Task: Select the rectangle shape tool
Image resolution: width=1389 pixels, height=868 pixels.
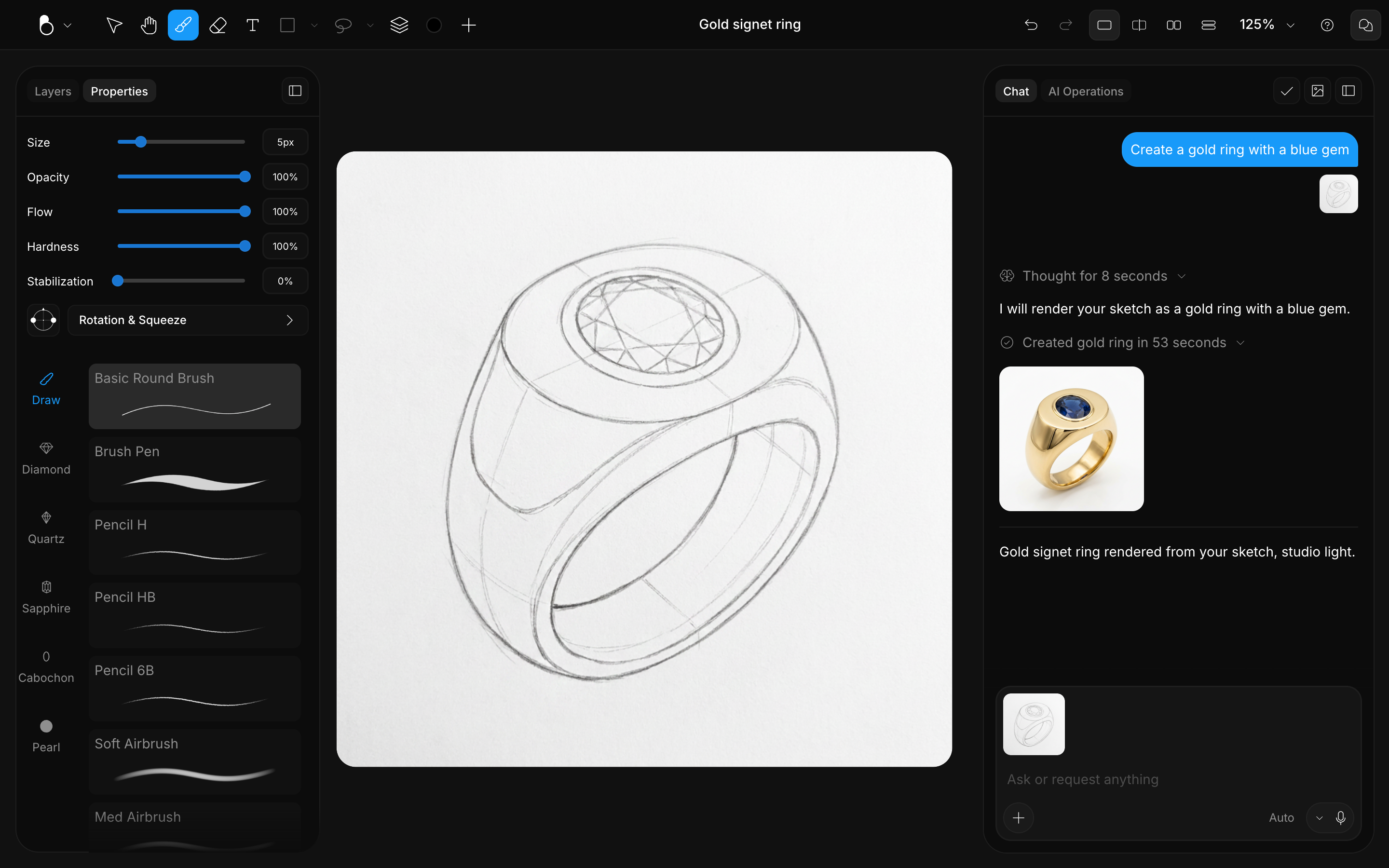Action: click(287, 25)
